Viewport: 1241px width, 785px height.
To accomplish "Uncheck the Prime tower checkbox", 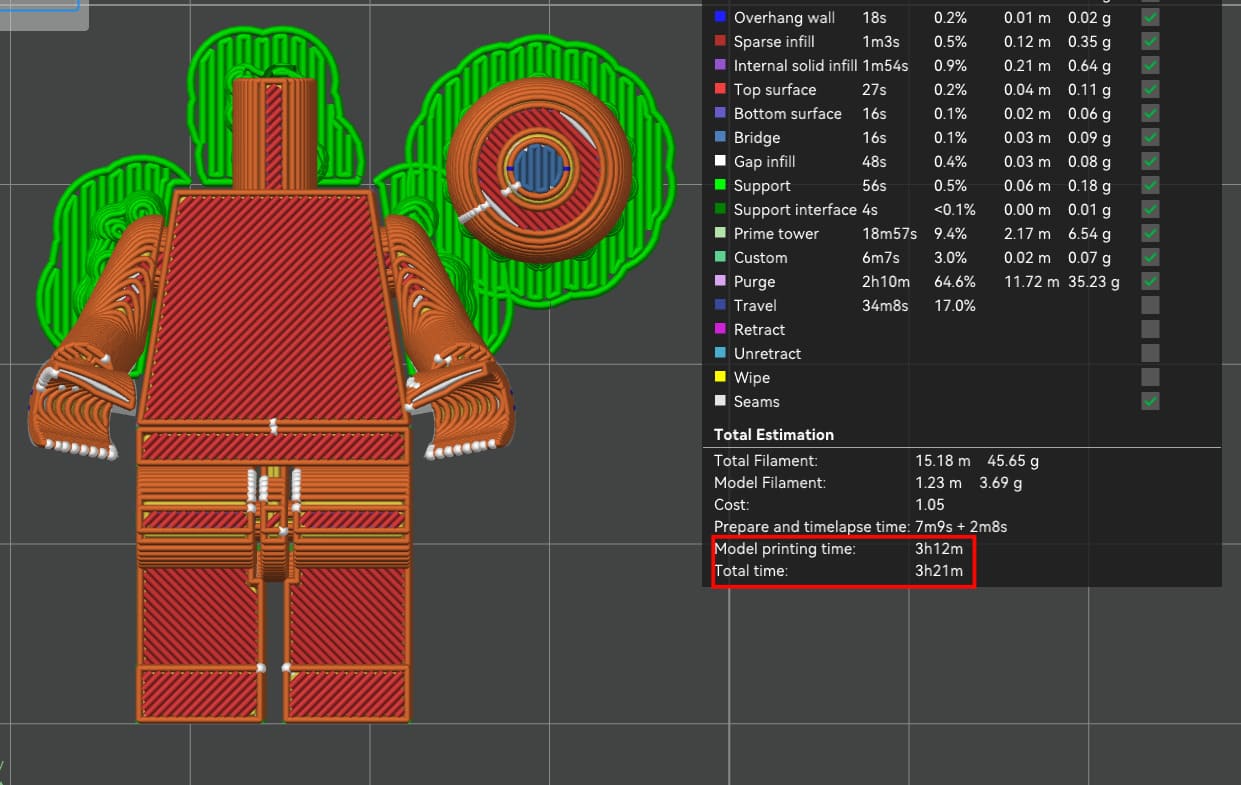I will coord(1150,233).
